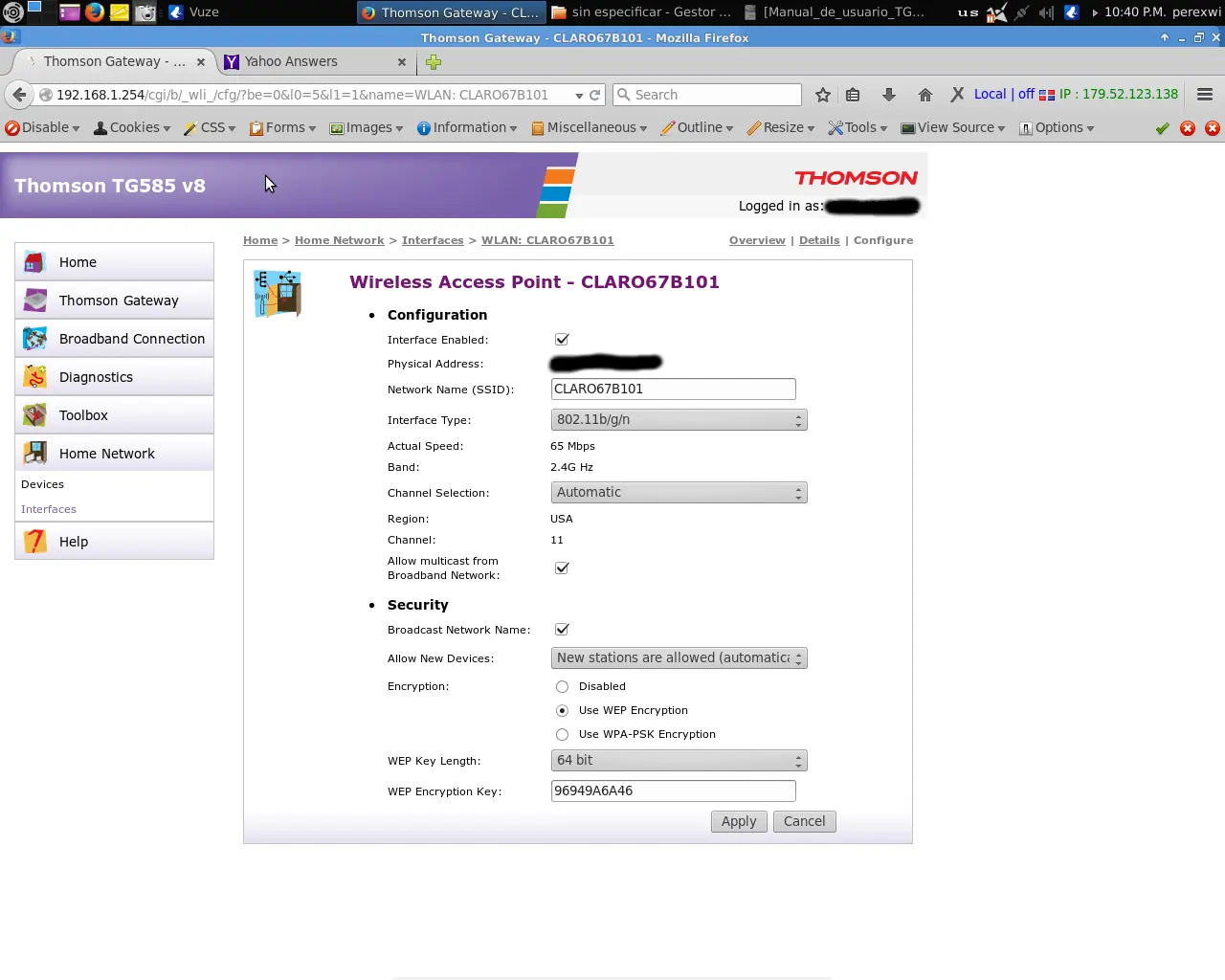Toggle the Interface Enabled checkbox
The width and height of the screenshot is (1225, 980).
562,340
